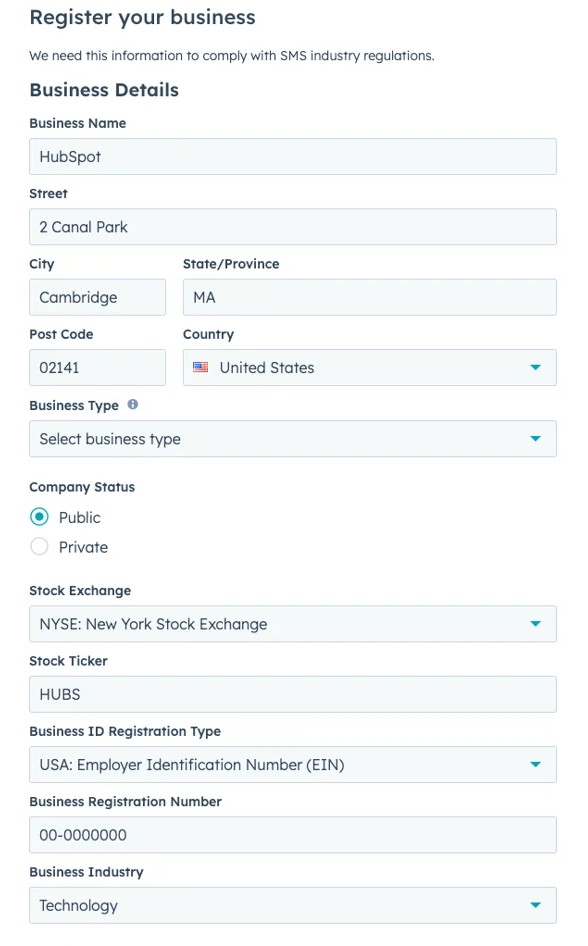Click the Business Name field with HubSpot
This screenshot has width=588, height=946.
point(292,157)
